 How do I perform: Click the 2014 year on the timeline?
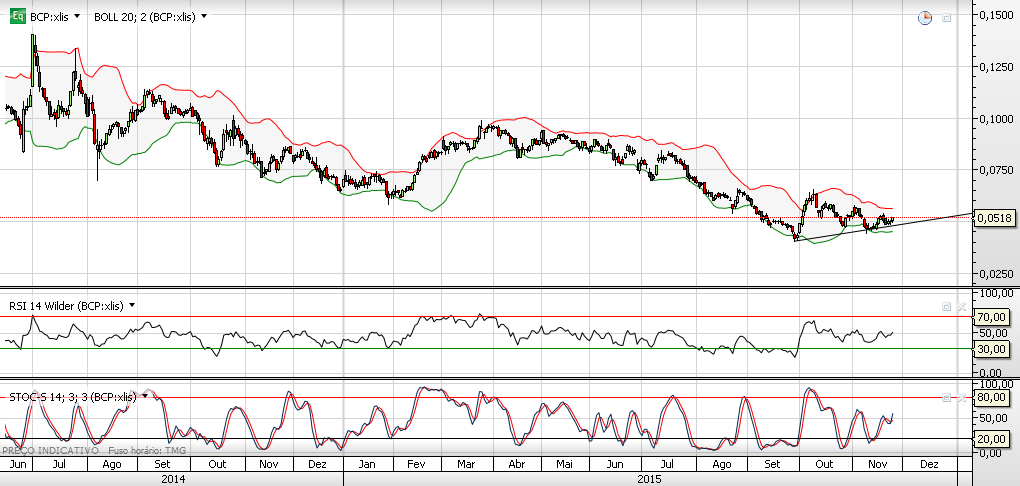pyautogui.click(x=170, y=479)
